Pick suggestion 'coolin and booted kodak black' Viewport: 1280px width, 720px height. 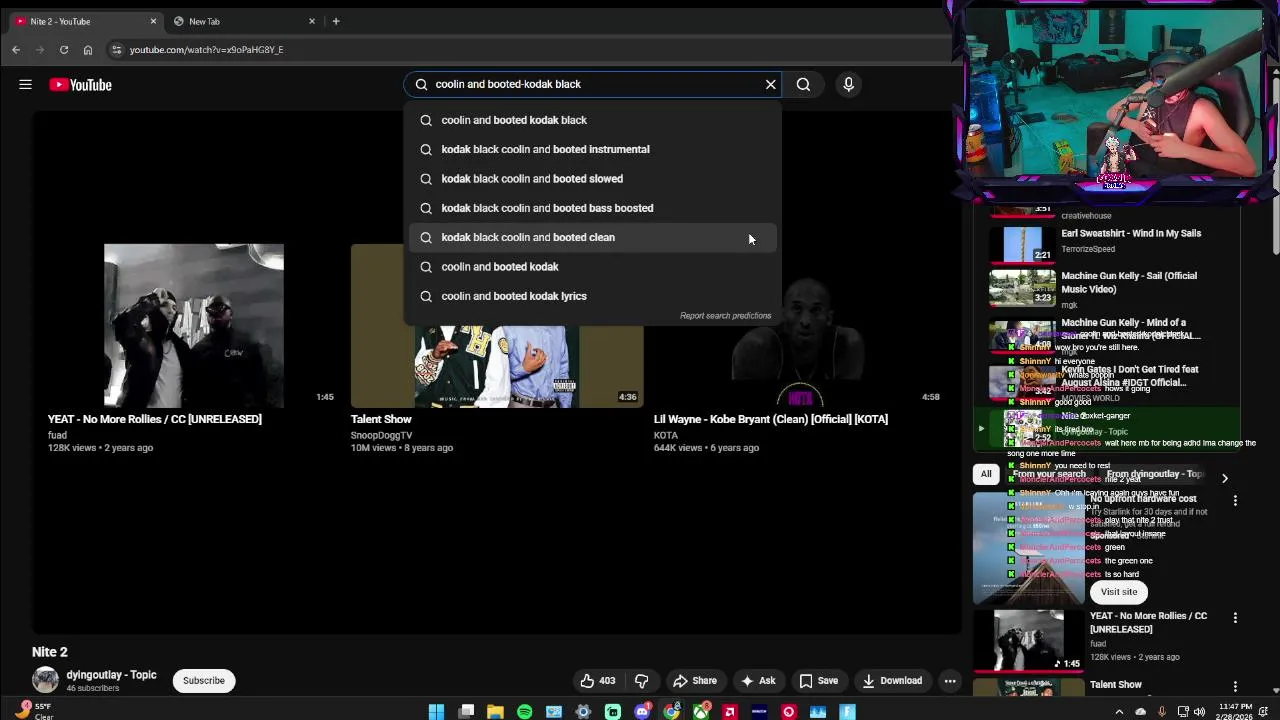click(x=593, y=120)
